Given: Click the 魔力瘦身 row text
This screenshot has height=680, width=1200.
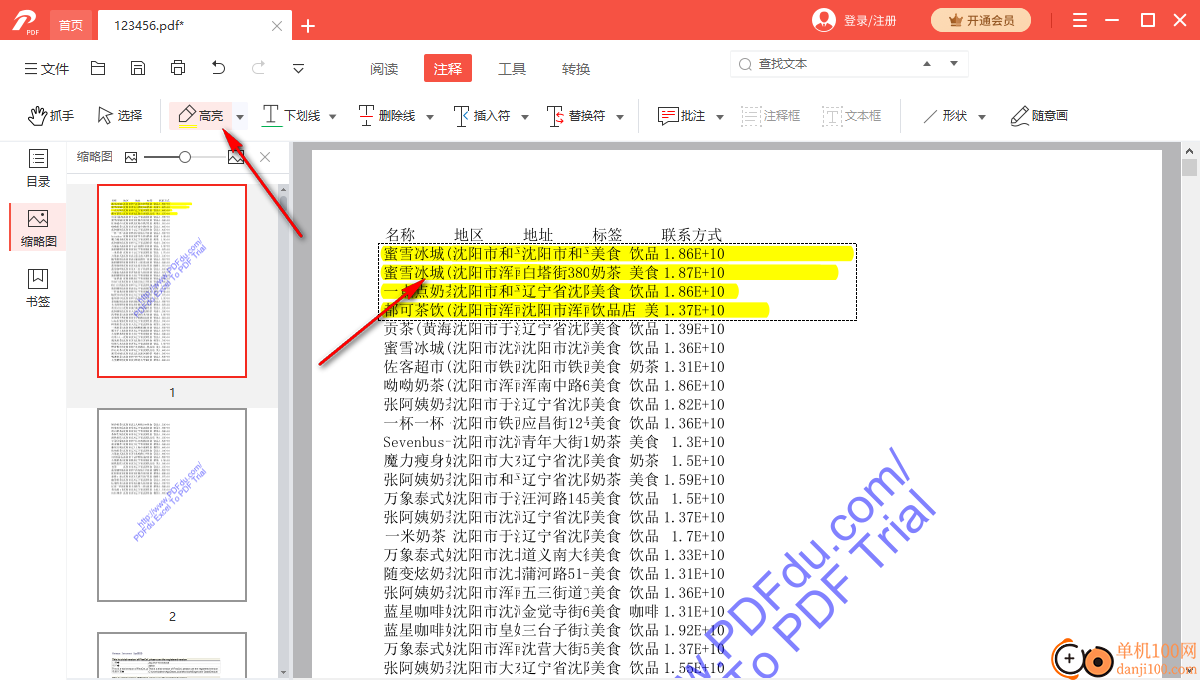Looking at the screenshot, I should click(x=554, y=461).
